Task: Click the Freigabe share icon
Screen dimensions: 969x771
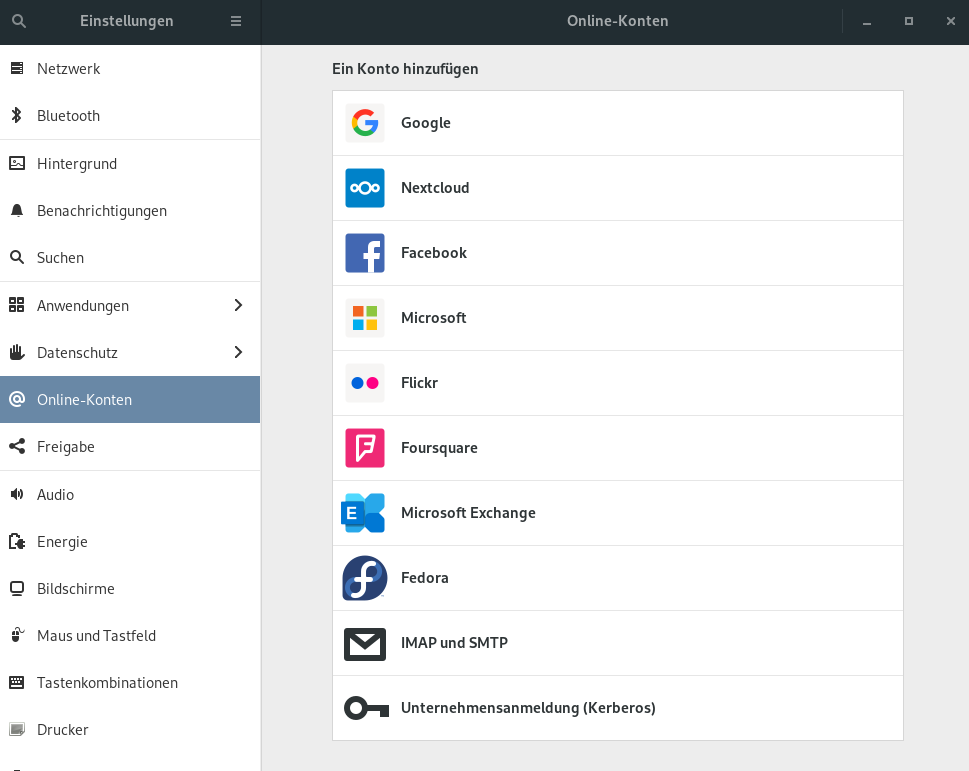Action: [17, 446]
